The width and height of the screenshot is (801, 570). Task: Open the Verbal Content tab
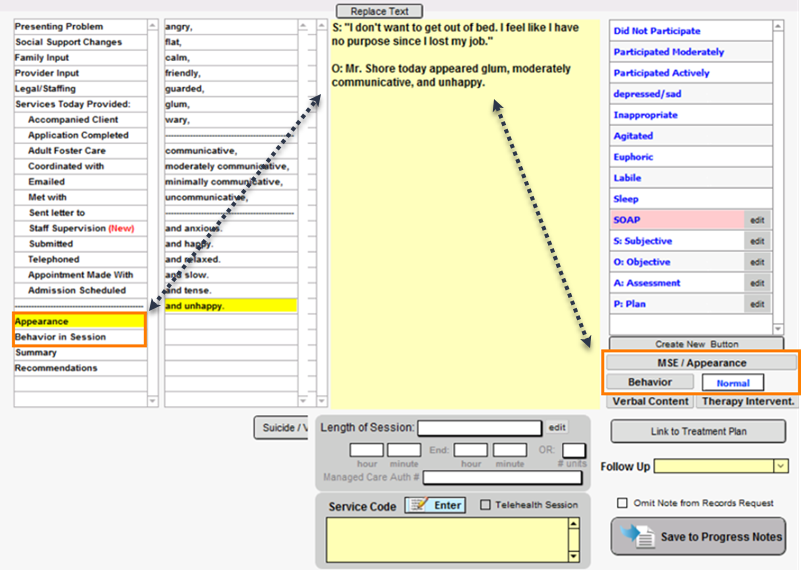[650, 401]
